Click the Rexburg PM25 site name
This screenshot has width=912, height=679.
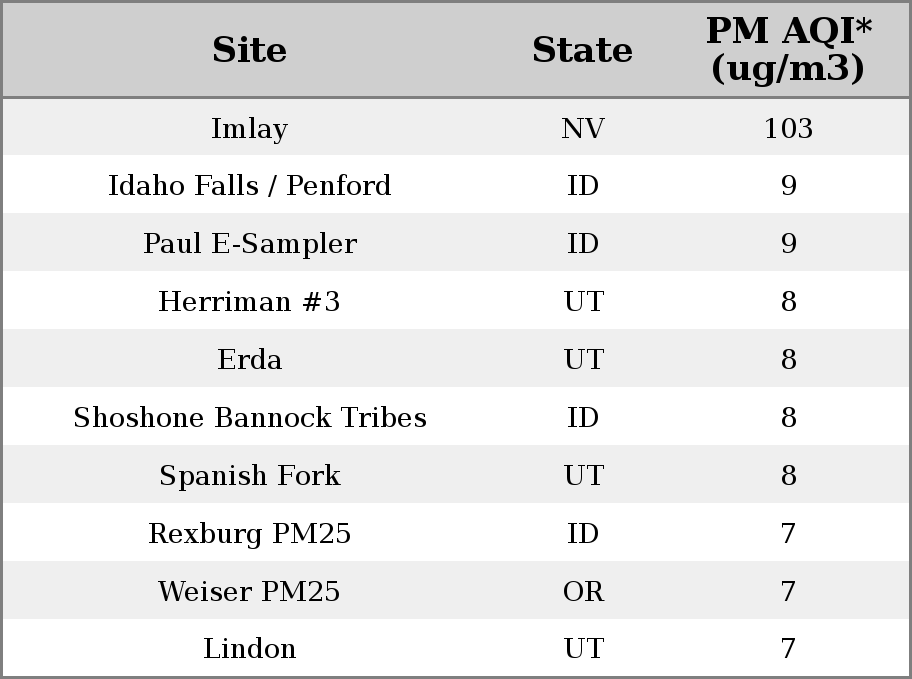point(250,534)
